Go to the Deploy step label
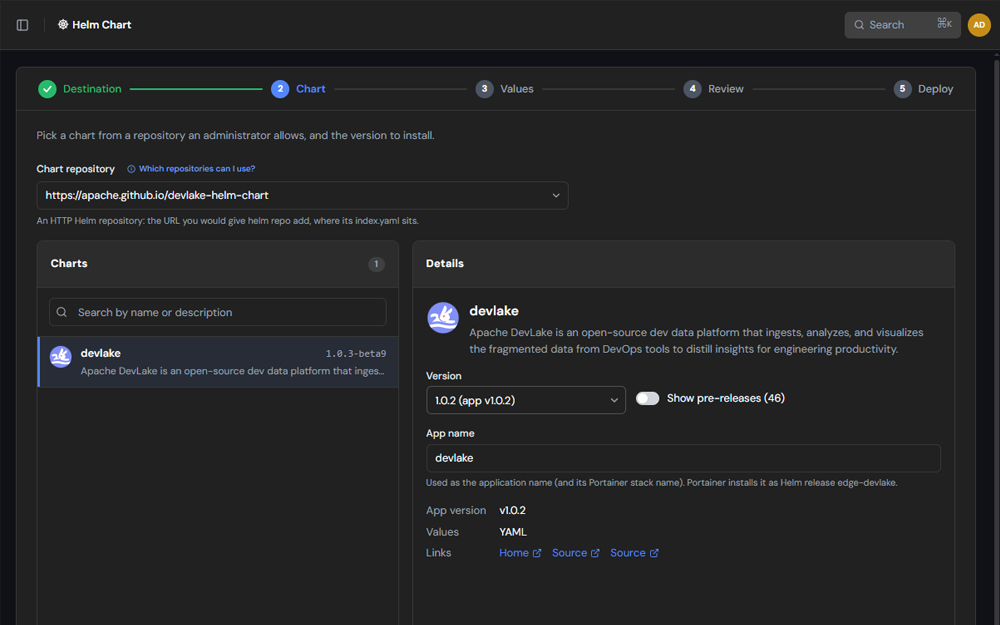Screen dimensions: 1000x625 tap(936, 89)
